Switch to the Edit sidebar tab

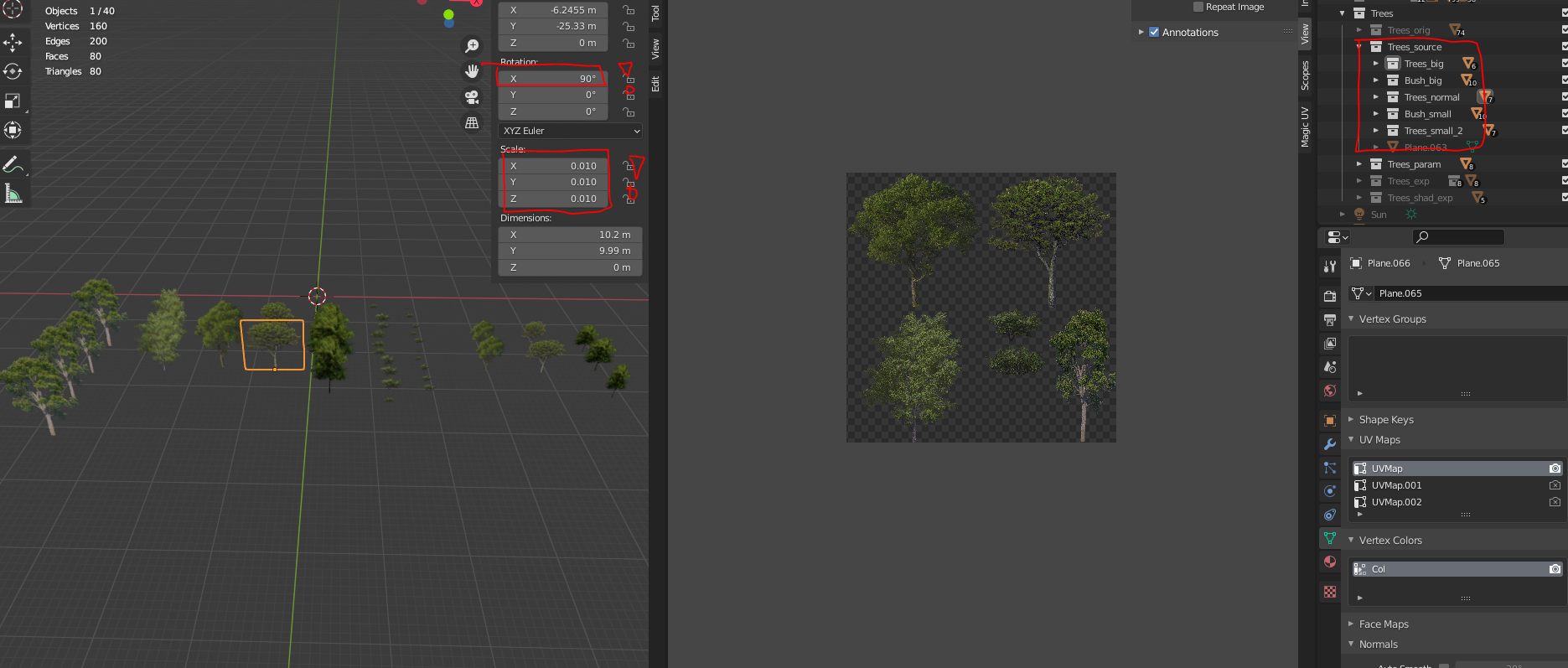coord(655,84)
